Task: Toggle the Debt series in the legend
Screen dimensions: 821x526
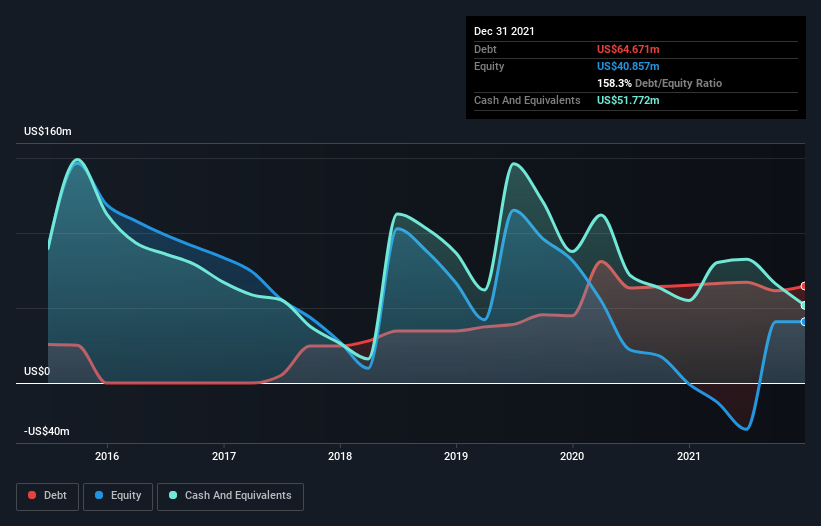Action: tap(48, 496)
